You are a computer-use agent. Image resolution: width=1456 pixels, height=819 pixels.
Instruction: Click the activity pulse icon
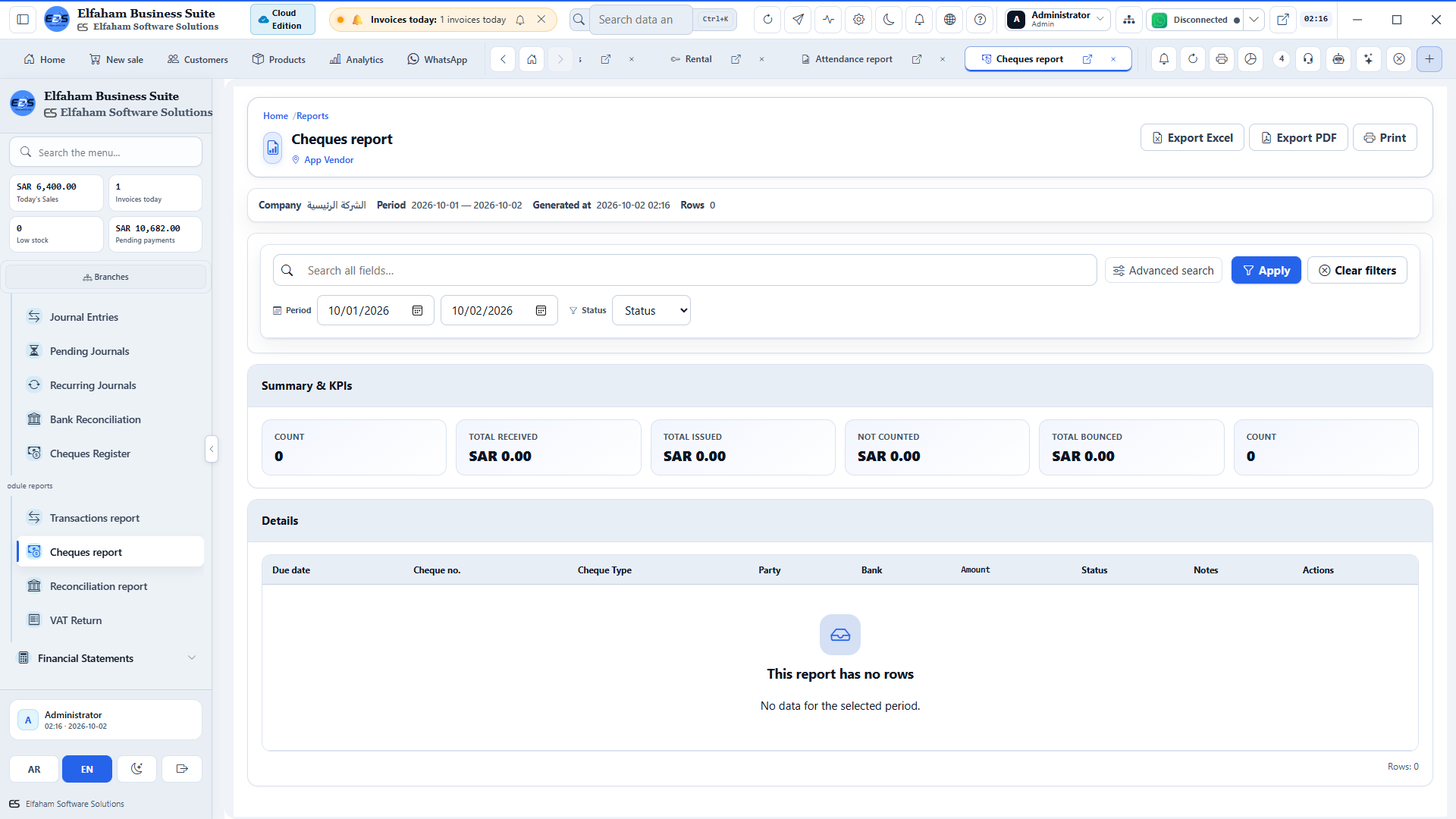(x=828, y=20)
